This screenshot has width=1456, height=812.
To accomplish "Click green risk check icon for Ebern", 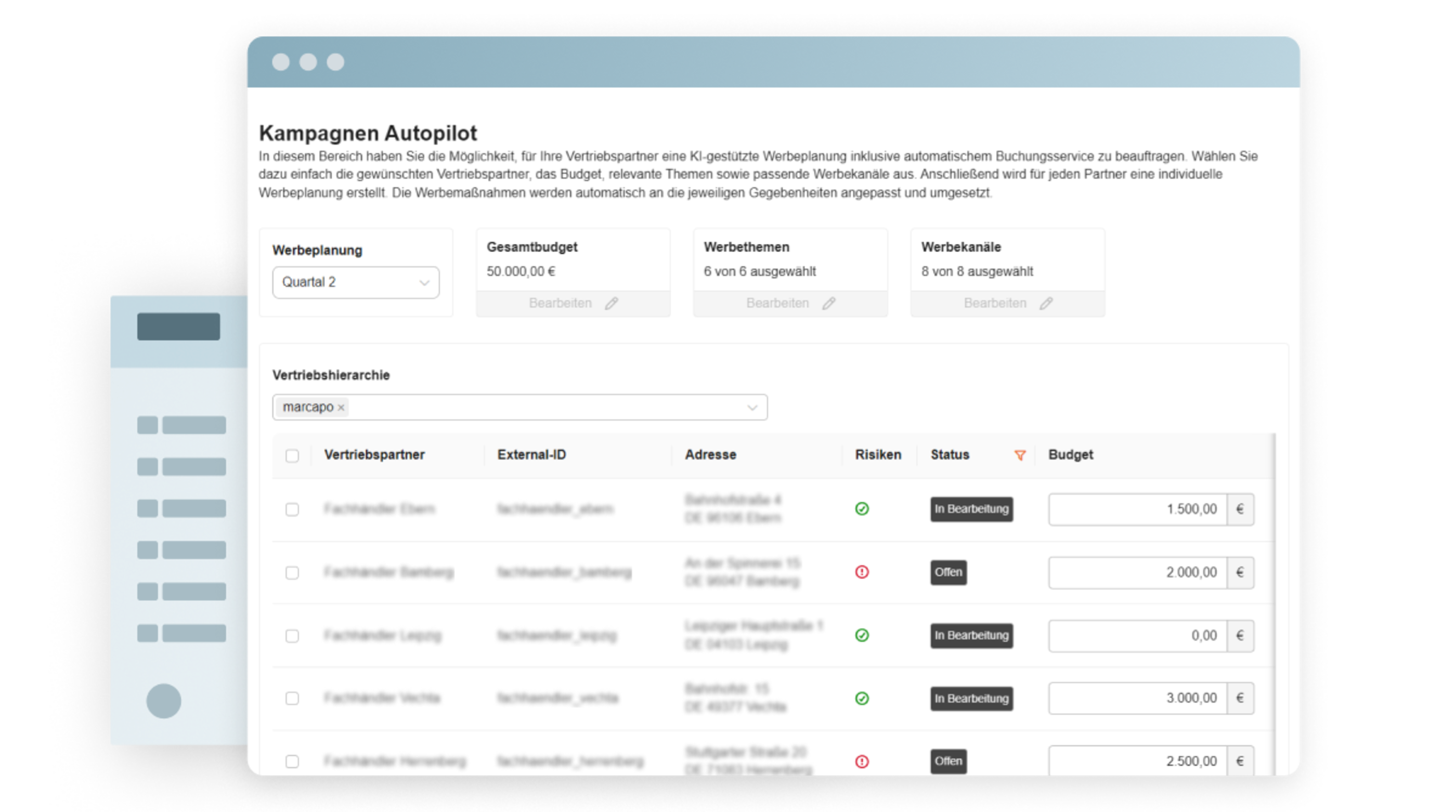I will [862, 509].
